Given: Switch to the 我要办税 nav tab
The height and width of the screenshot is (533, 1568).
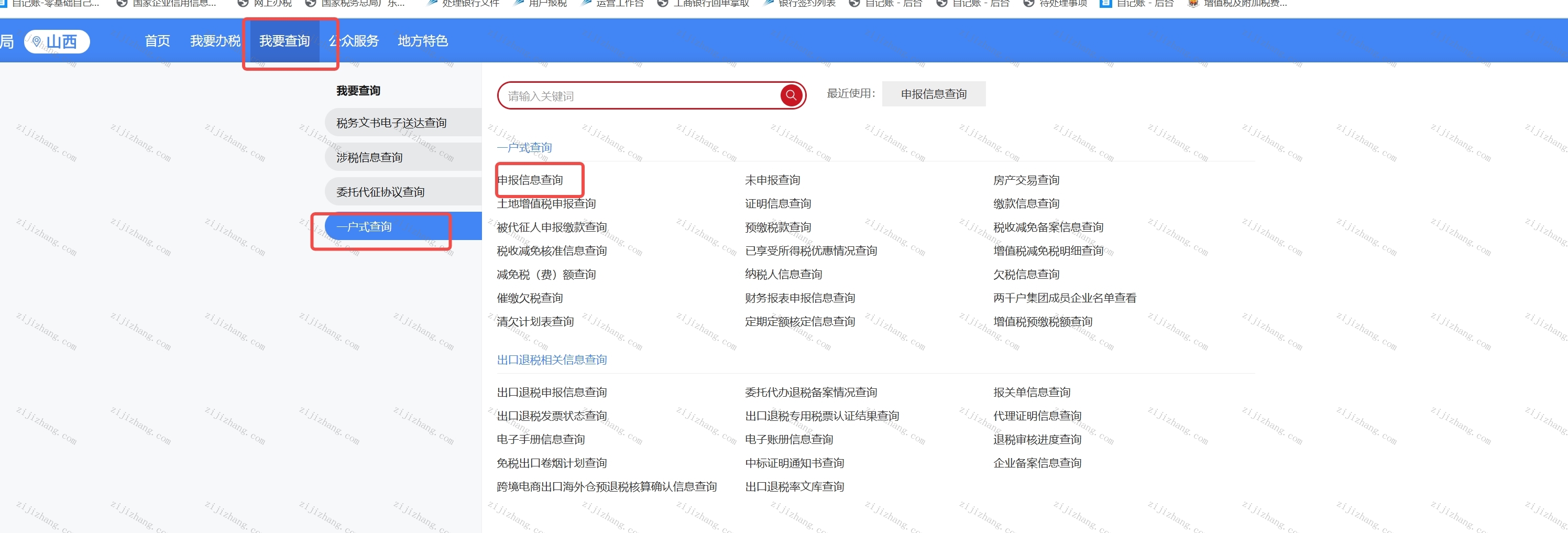Looking at the screenshot, I should tap(215, 41).
